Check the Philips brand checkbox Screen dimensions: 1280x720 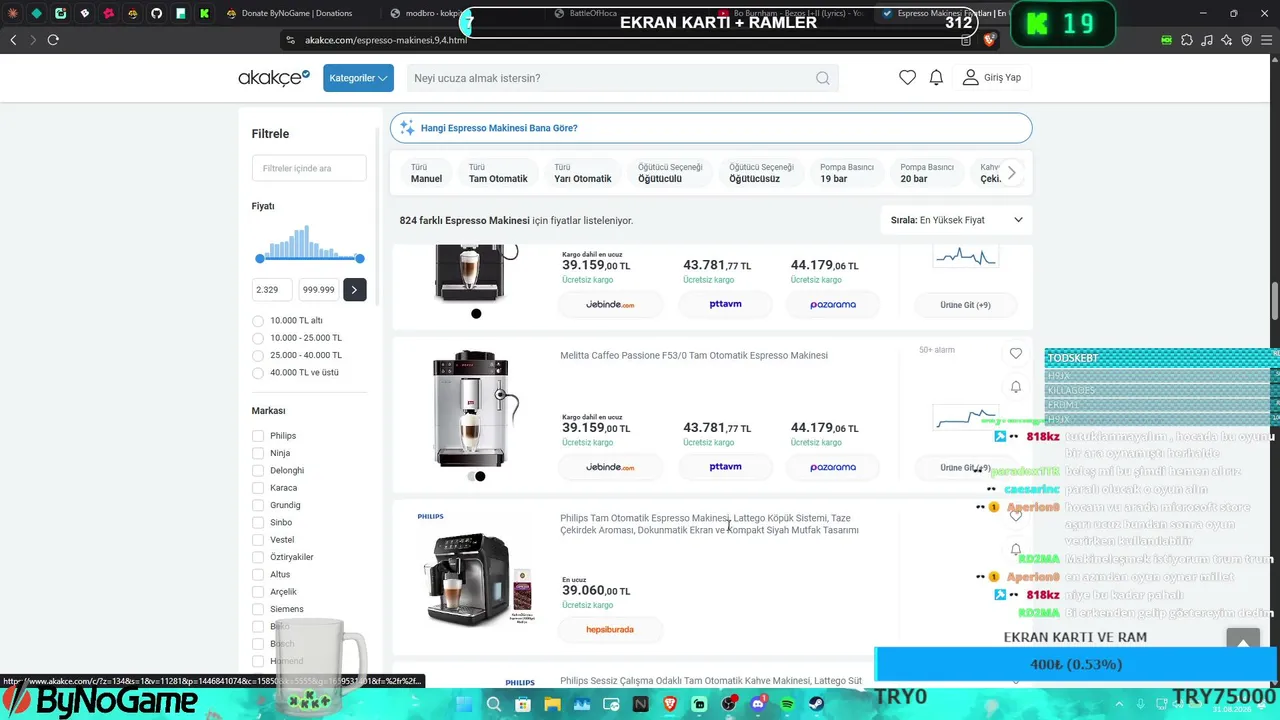[x=258, y=436]
